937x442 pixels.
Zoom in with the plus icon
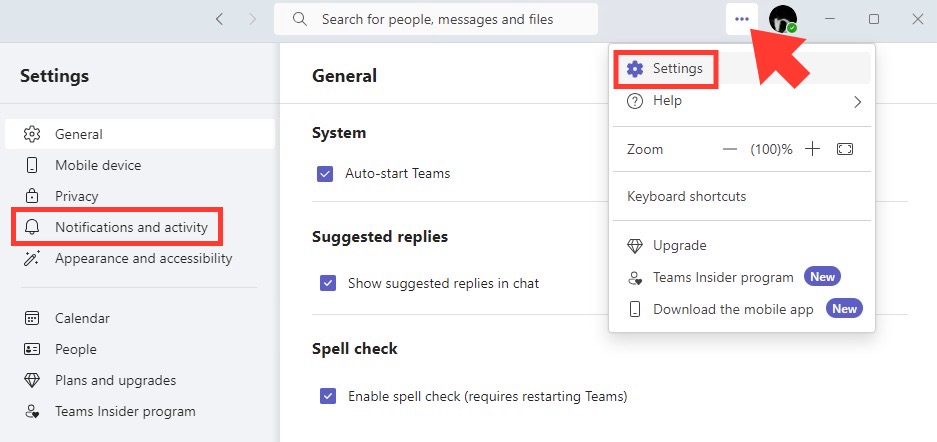(x=812, y=149)
